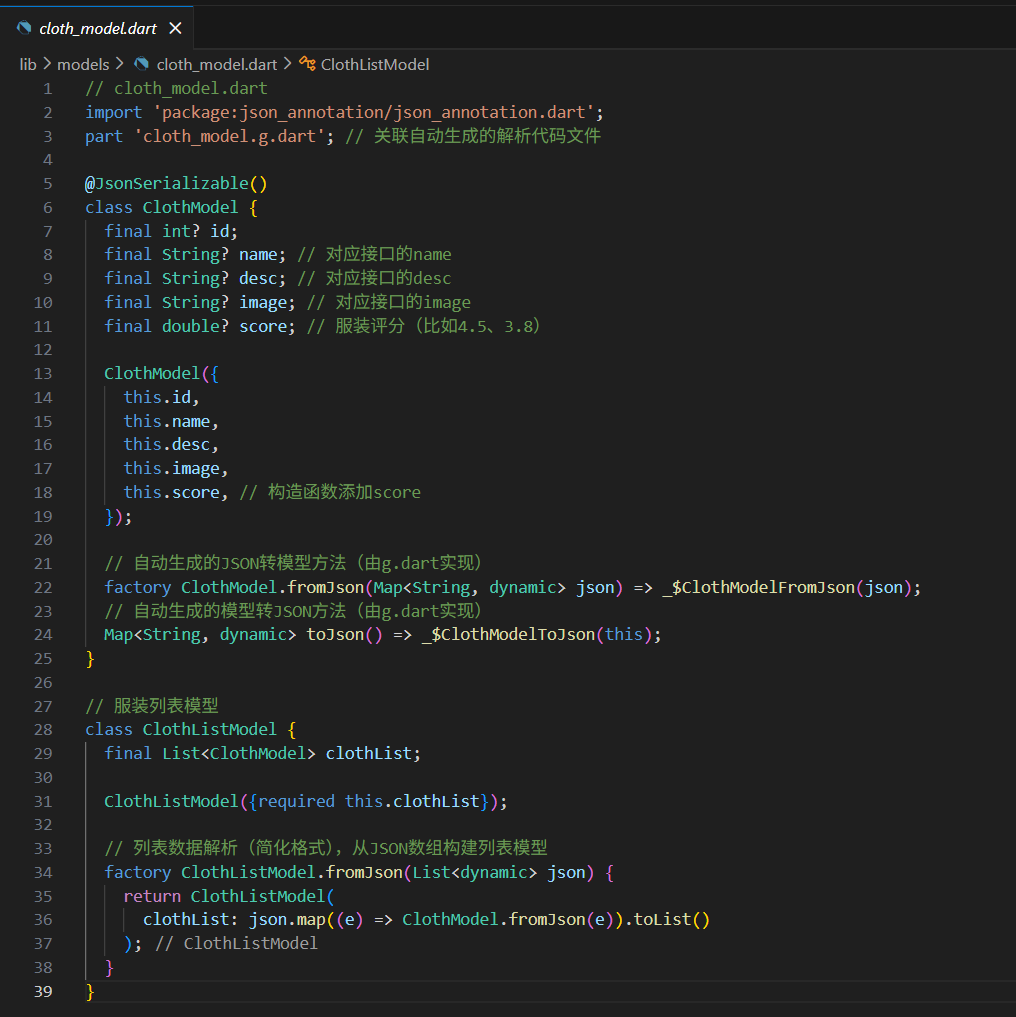Click ClothModel.fromJson factory on line 22

(x=272, y=587)
